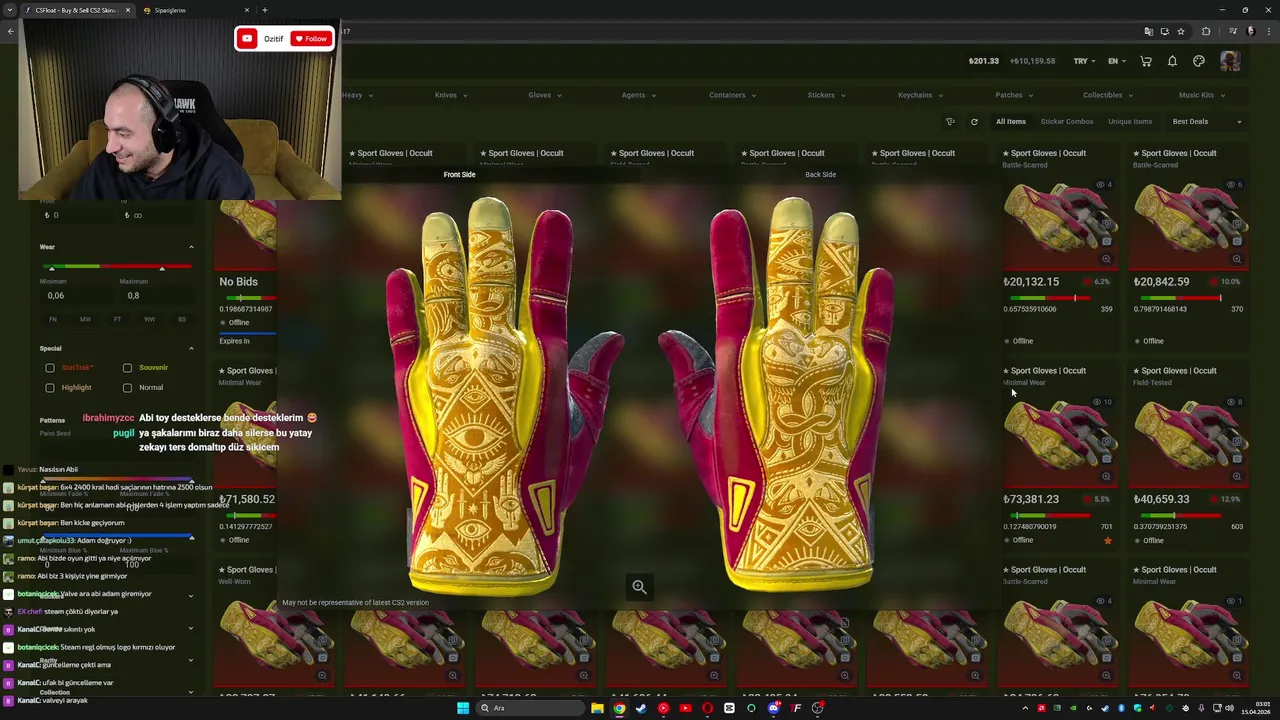This screenshot has height=720, width=1280.
Task: Enable the Souvenir checkbox
Action: click(127, 368)
